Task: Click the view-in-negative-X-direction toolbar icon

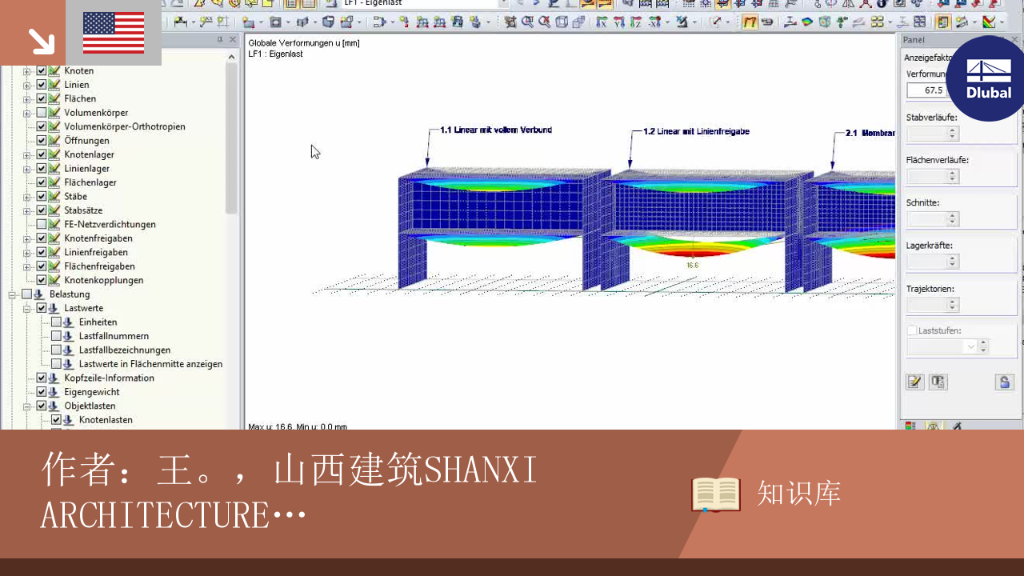Action: pos(653,22)
